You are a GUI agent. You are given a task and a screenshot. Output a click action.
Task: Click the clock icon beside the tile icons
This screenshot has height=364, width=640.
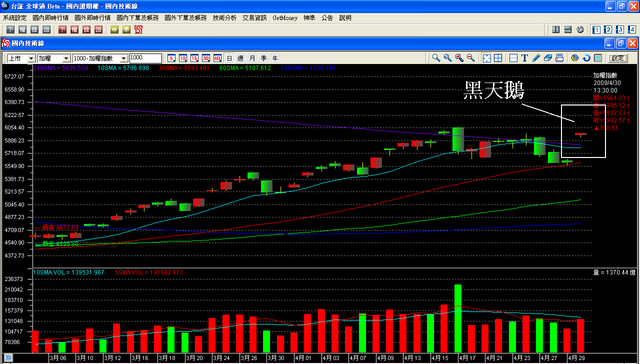pyautogui.click(x=580, y=29)
